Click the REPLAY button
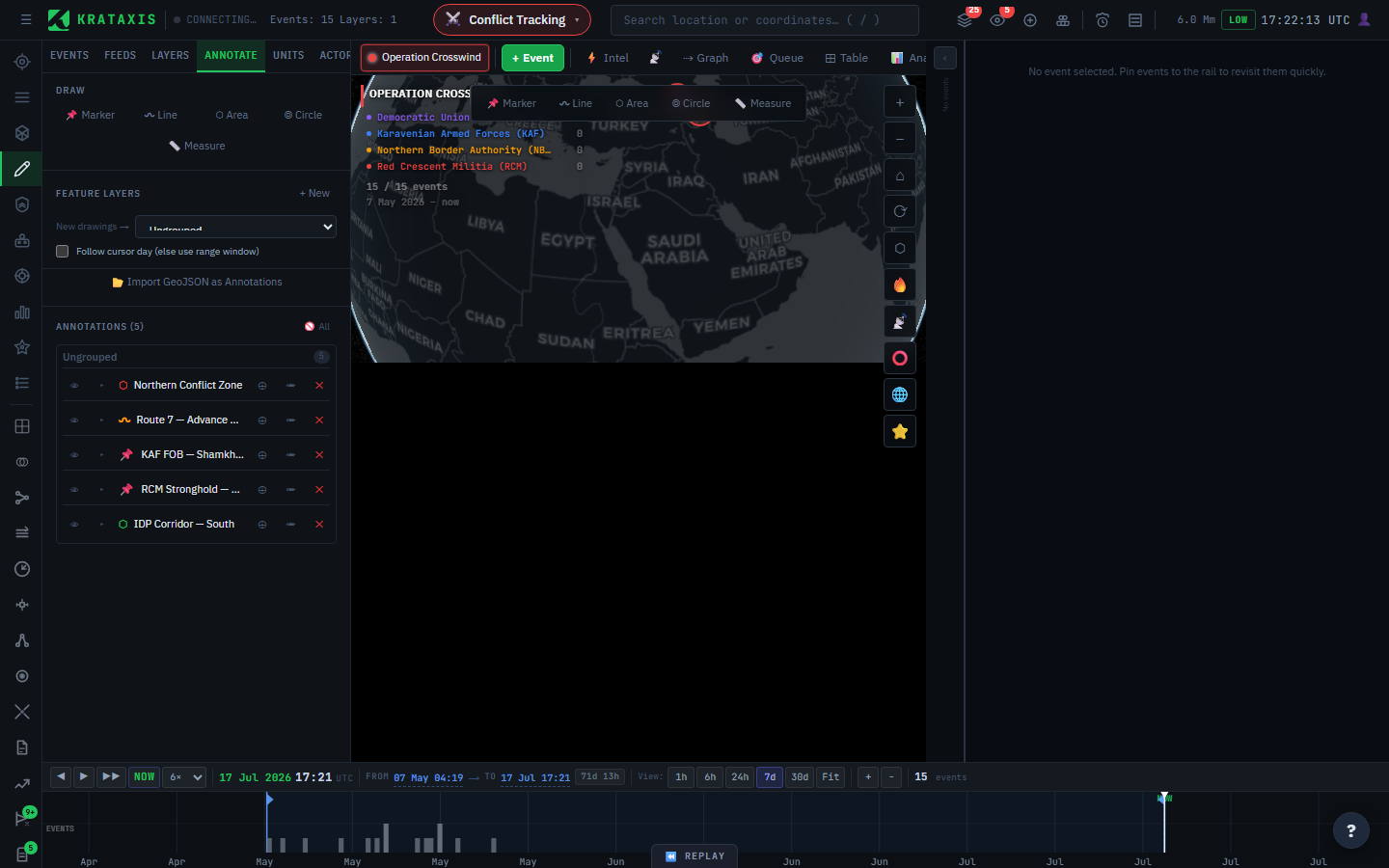 click(694, 856)
